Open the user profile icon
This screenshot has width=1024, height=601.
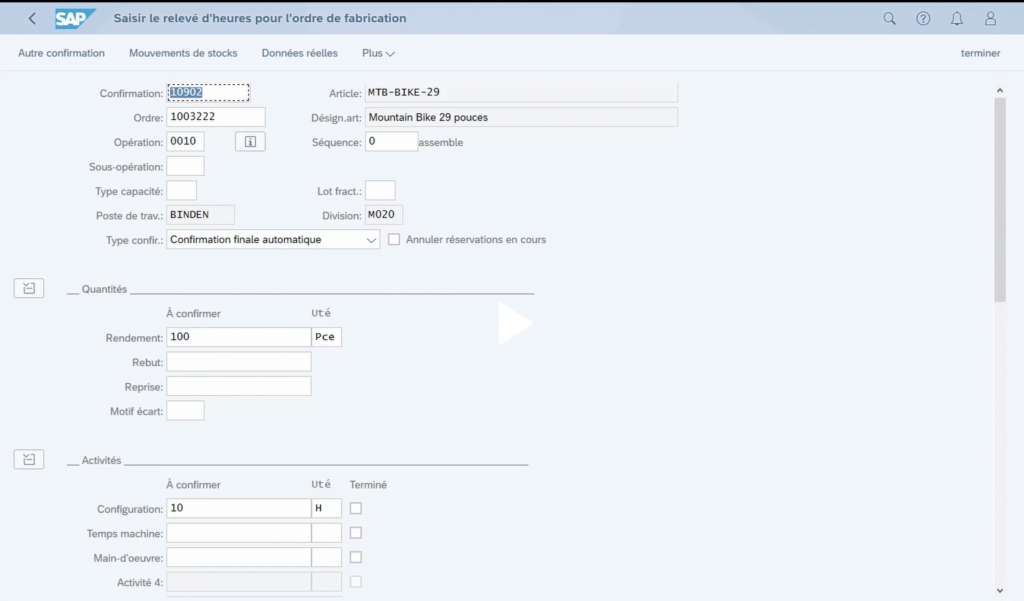990,18
